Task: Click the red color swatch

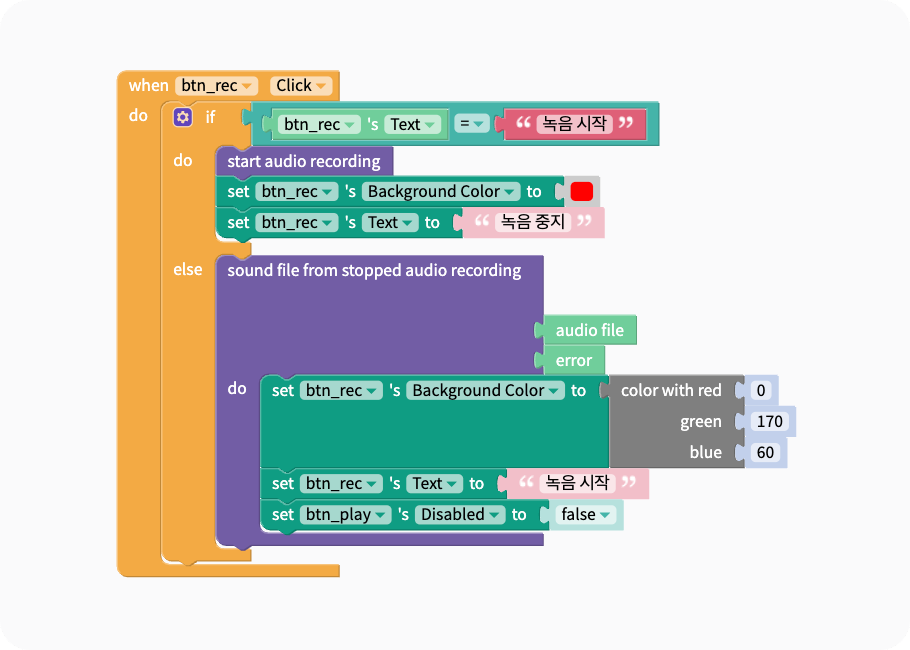Action: (582, 192)
